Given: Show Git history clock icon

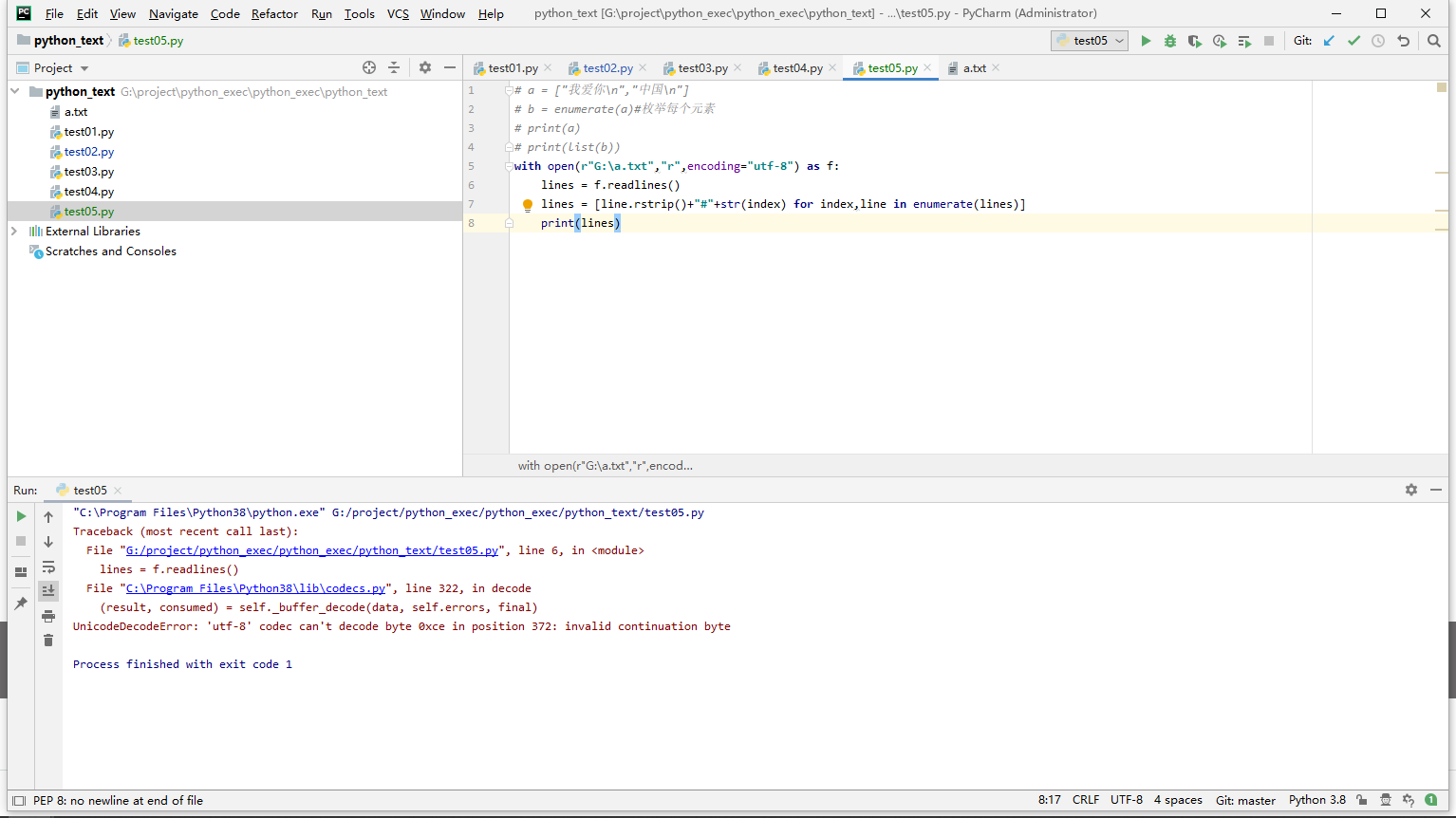Looking at the screenshot, I should 1378,41.
